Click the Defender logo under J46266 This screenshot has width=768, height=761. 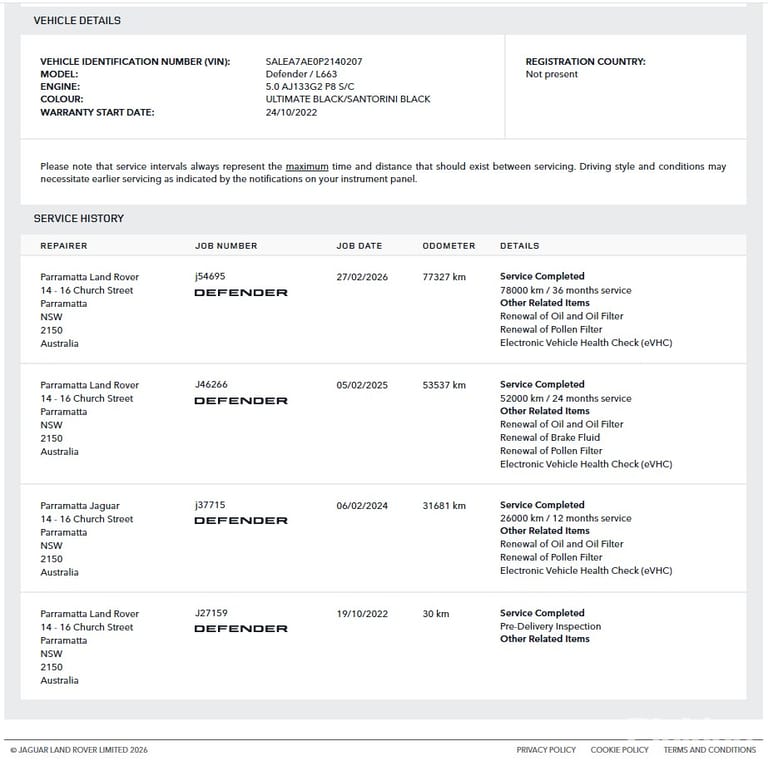(x=241, y=401)
